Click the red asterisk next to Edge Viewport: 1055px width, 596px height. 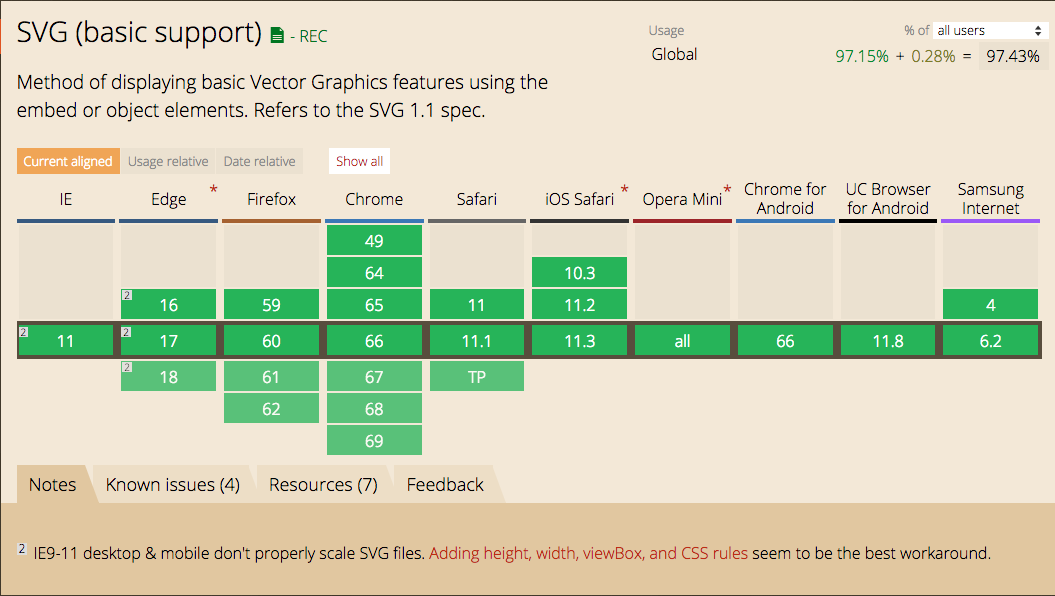(213, 190)
